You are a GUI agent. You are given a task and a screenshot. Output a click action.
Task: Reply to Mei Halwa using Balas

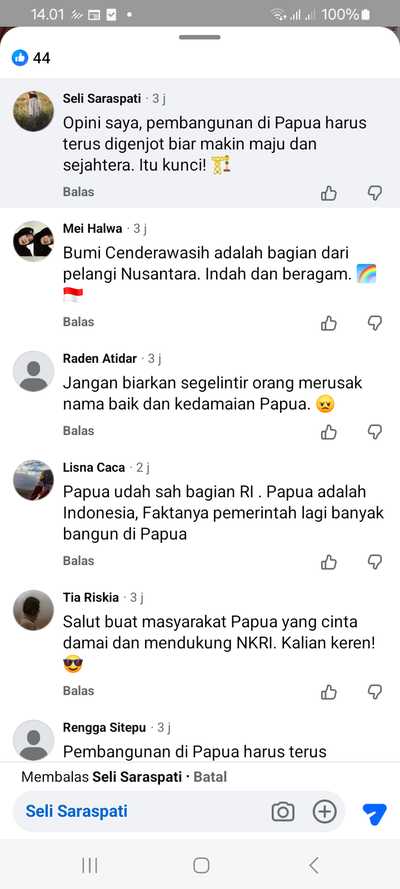(x=78, y=321)
